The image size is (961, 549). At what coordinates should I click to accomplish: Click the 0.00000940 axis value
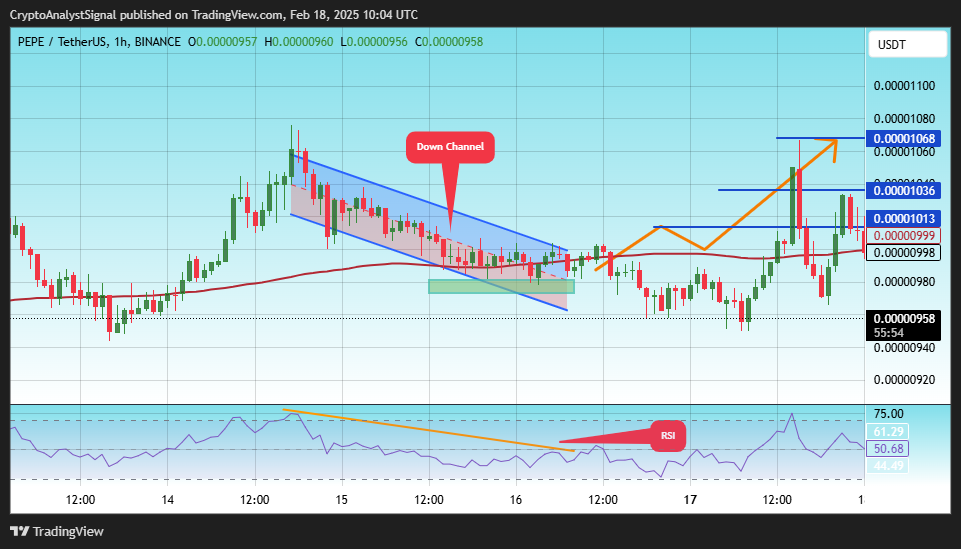pos(904,347)
